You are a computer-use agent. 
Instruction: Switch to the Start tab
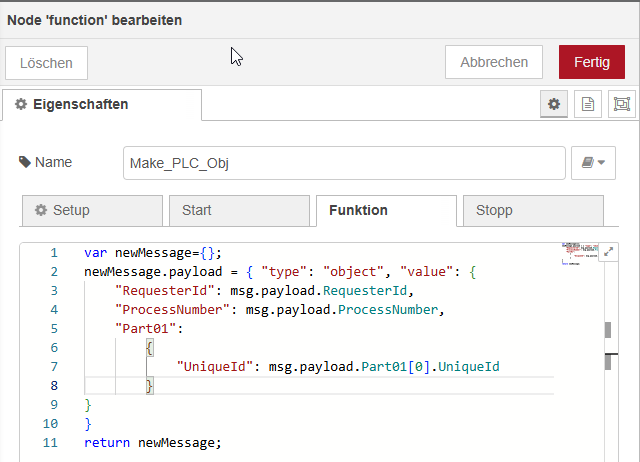pos(238,210)
